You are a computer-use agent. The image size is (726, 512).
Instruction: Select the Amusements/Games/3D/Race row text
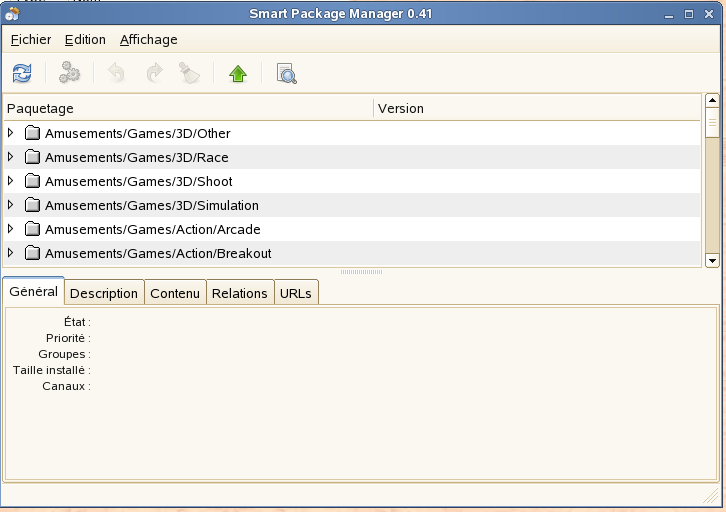(x=137, y=157)
